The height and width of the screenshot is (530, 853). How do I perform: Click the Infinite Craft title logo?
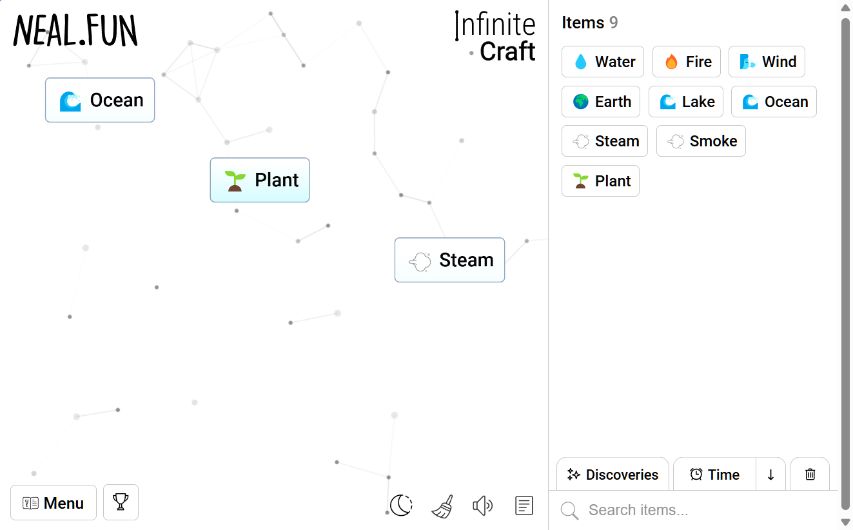click(x=495, y=37)
